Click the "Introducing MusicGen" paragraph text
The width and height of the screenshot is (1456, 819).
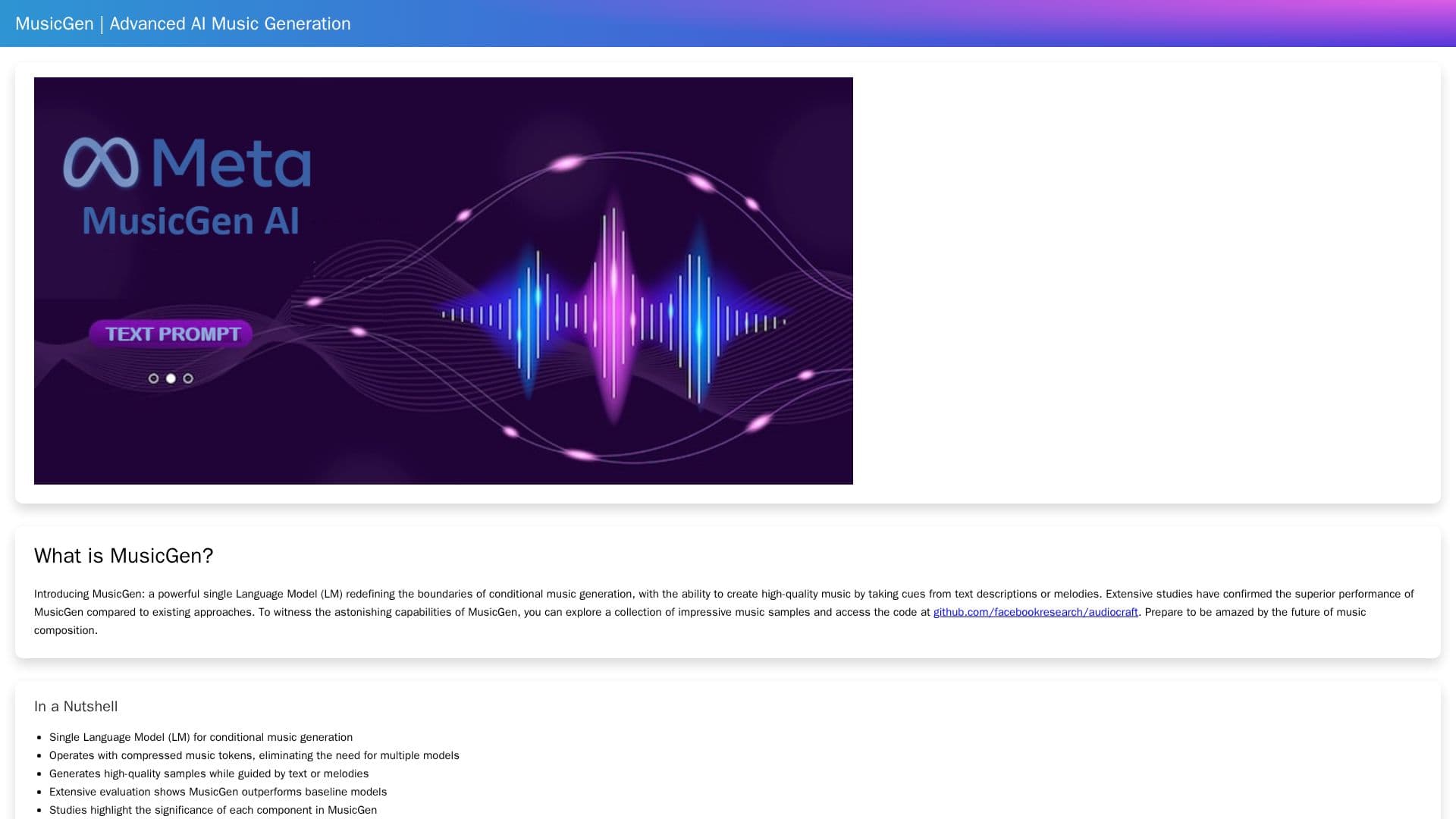pyautogui.click(x=724, y=612)
